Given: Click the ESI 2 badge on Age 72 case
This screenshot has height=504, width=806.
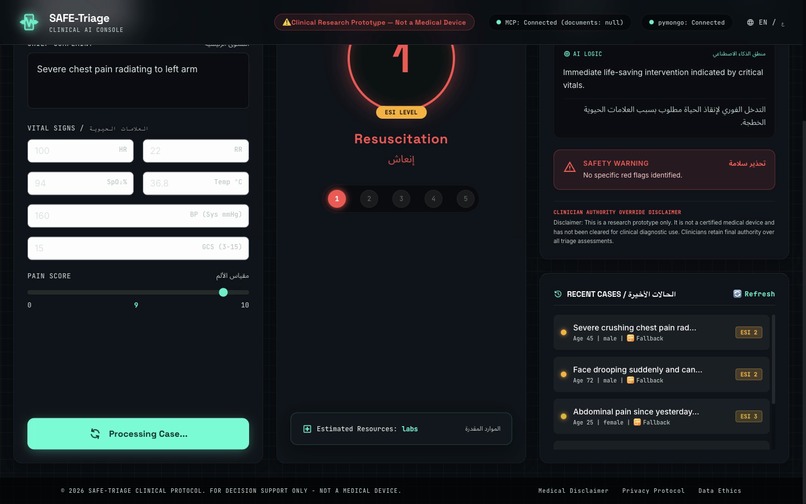Looking at the screenshot, I should pos(748,374).
